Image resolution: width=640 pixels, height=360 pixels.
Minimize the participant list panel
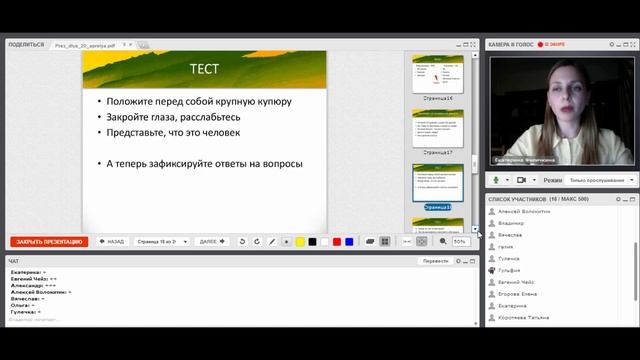coord(625,200)
